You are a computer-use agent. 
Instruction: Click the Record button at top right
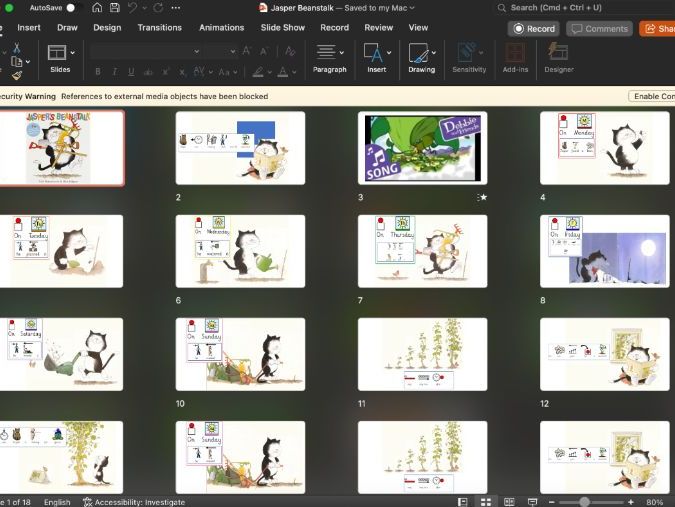534,29
